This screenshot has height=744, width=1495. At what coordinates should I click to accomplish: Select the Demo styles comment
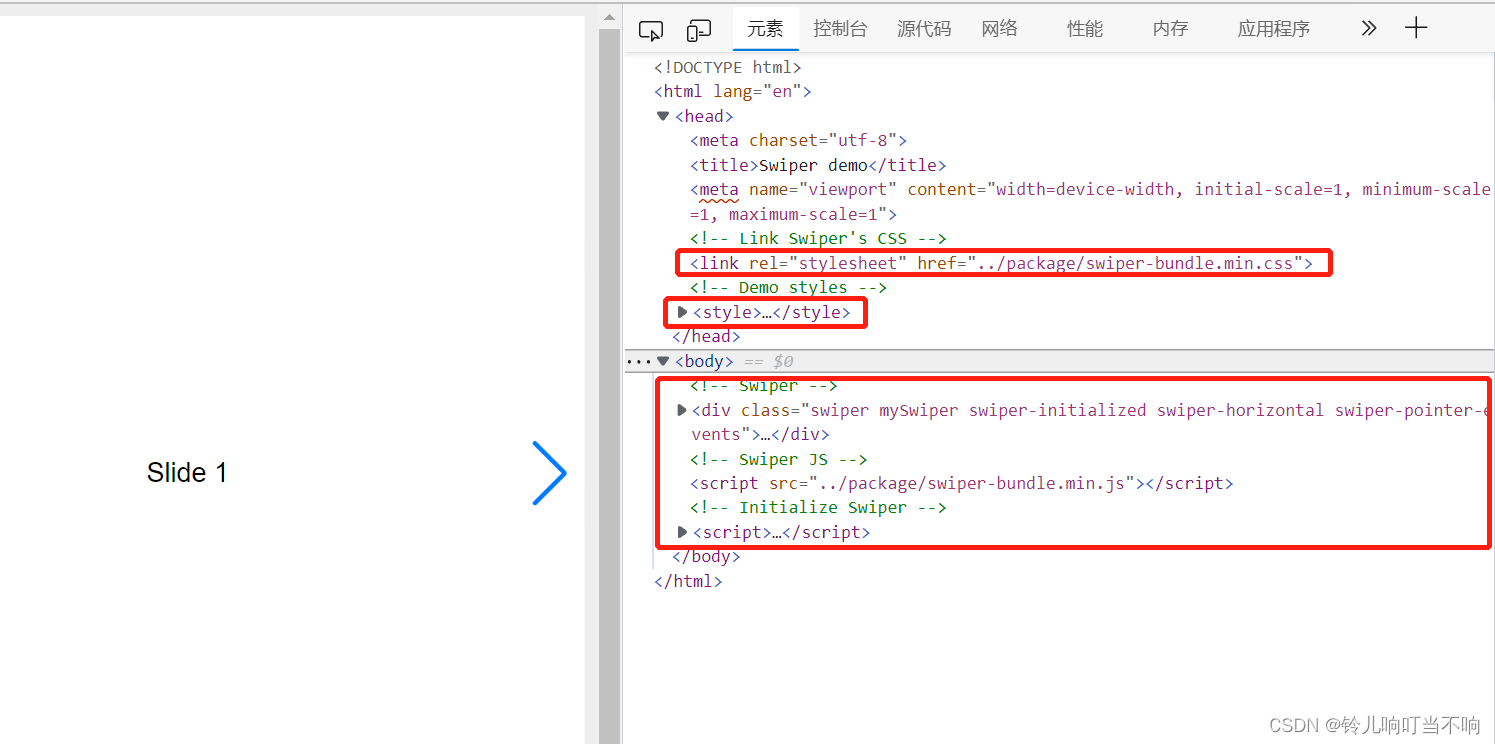click(x=788, y=287)
